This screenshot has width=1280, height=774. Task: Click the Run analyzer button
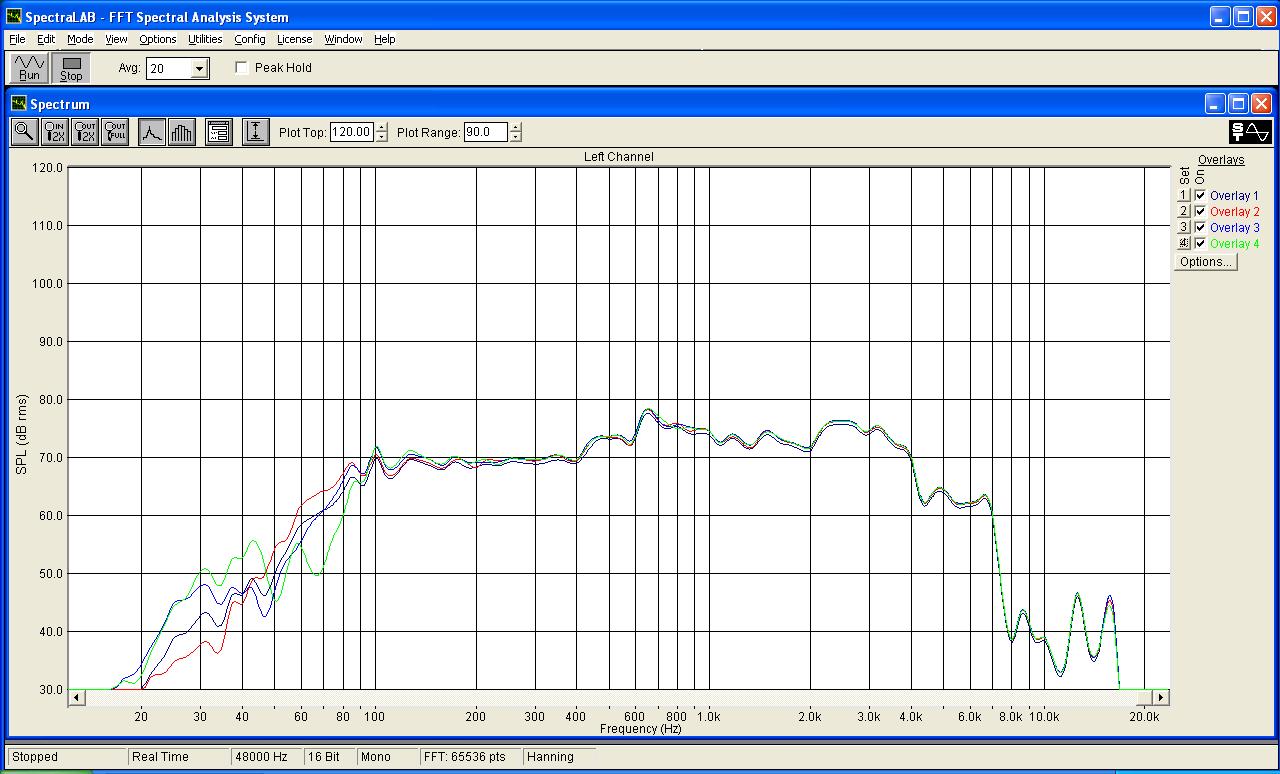coord(29,68)
